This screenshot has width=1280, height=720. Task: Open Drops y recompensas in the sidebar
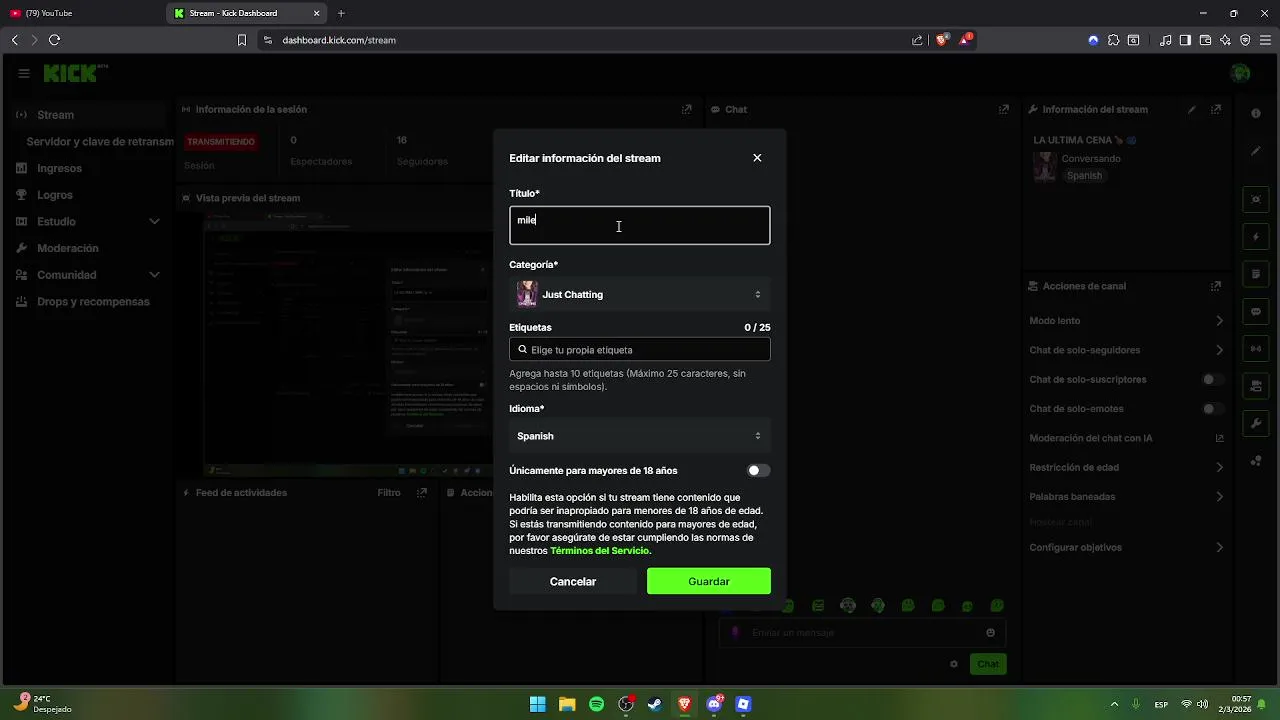[93, 302]
